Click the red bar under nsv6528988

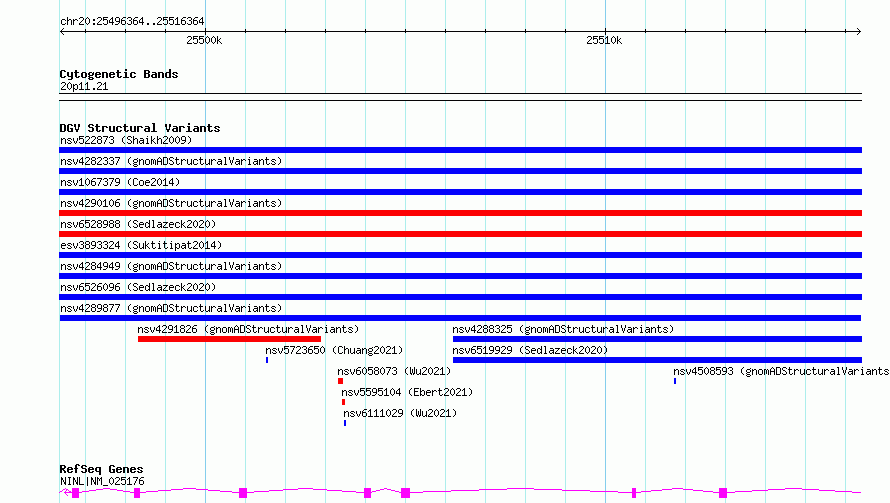[x=460, y=234]
